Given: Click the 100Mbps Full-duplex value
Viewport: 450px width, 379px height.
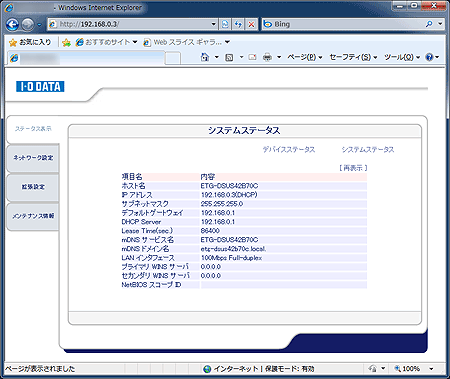Looking at the screenshot, I should 231,258.
